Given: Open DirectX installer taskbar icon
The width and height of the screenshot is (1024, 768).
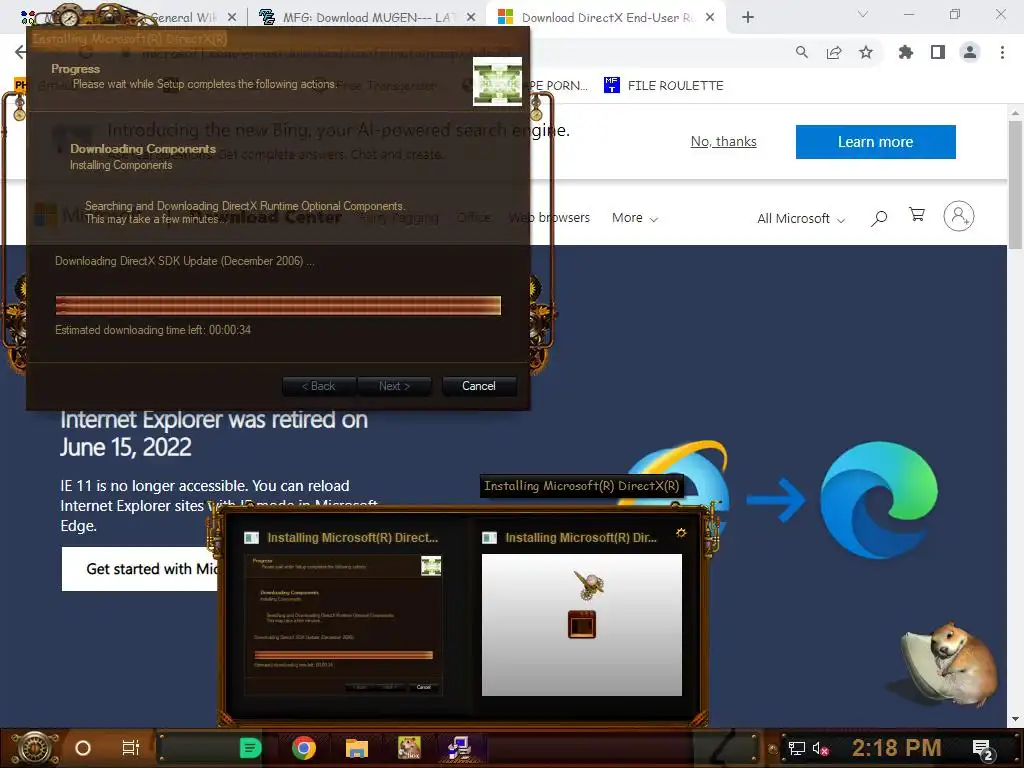Looking at the screenshot, I should point(460,748).
